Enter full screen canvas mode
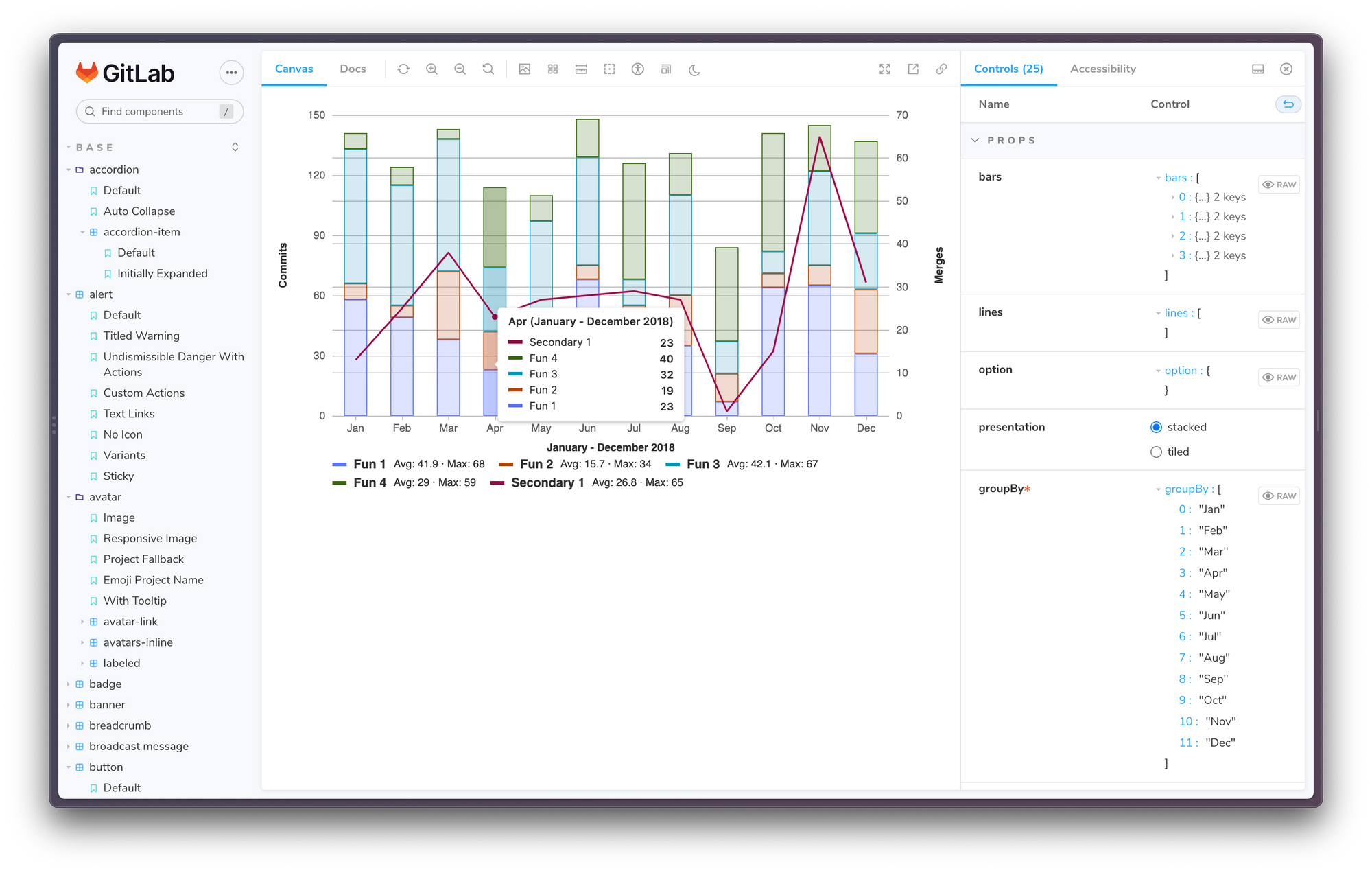Image resolution: width=1372 pixels, height=873 pixels. (885, 69)
